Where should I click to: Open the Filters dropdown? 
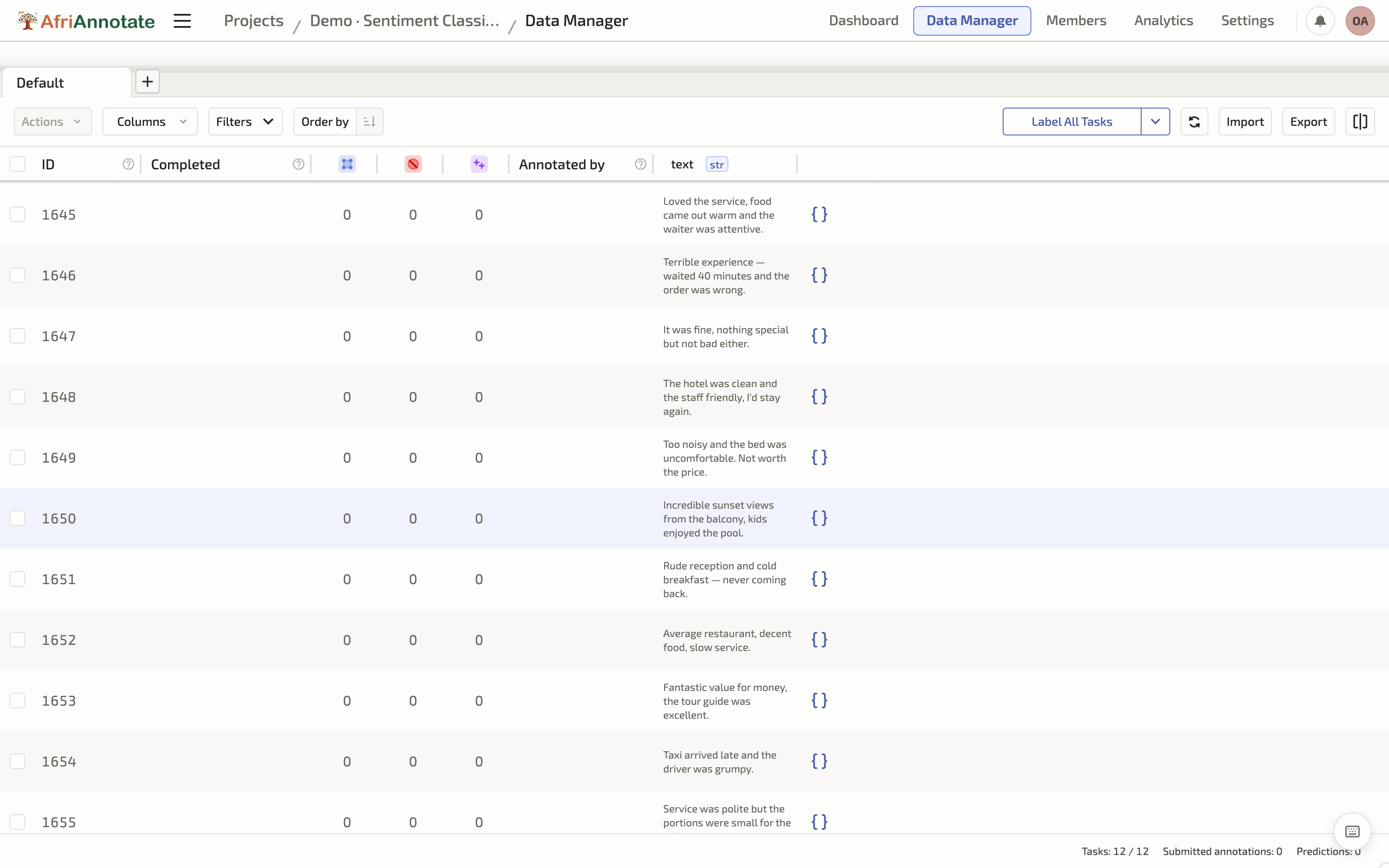pos(245,122)
